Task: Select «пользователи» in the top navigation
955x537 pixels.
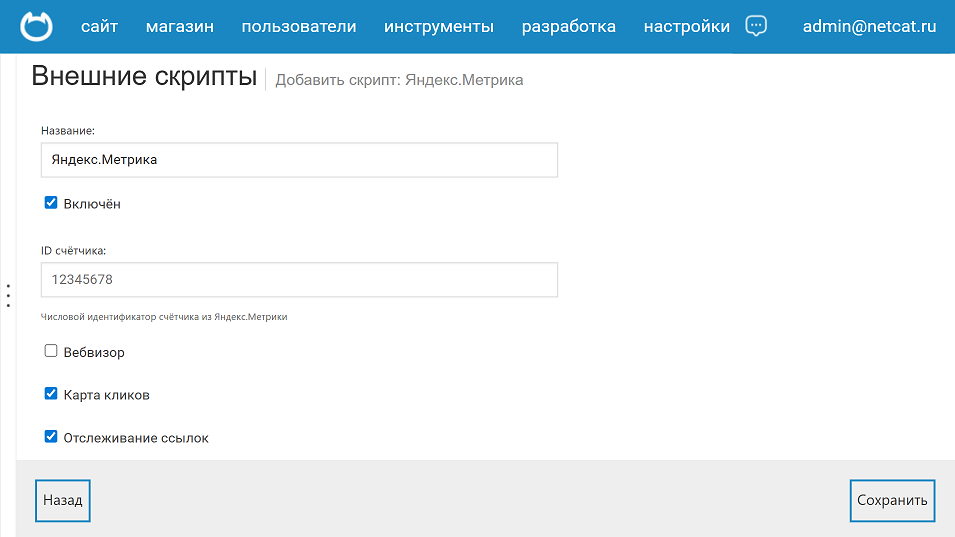Action: (x=299, y=27)
